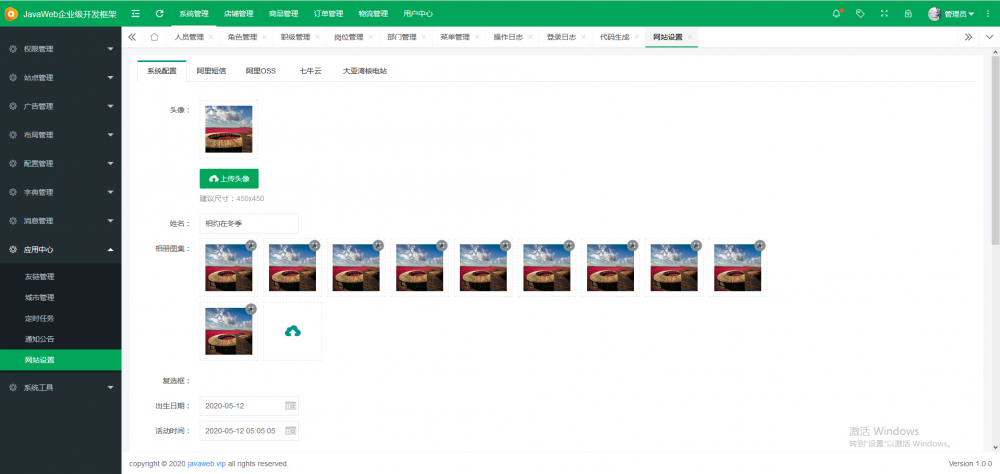Select 店铺管理 in the top menu
This screenshot has height=474, width=1000.
click(x=239, y=13)
